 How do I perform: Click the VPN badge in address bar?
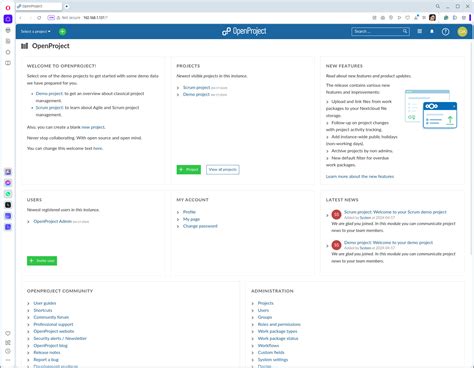click(x=51, y=18)
